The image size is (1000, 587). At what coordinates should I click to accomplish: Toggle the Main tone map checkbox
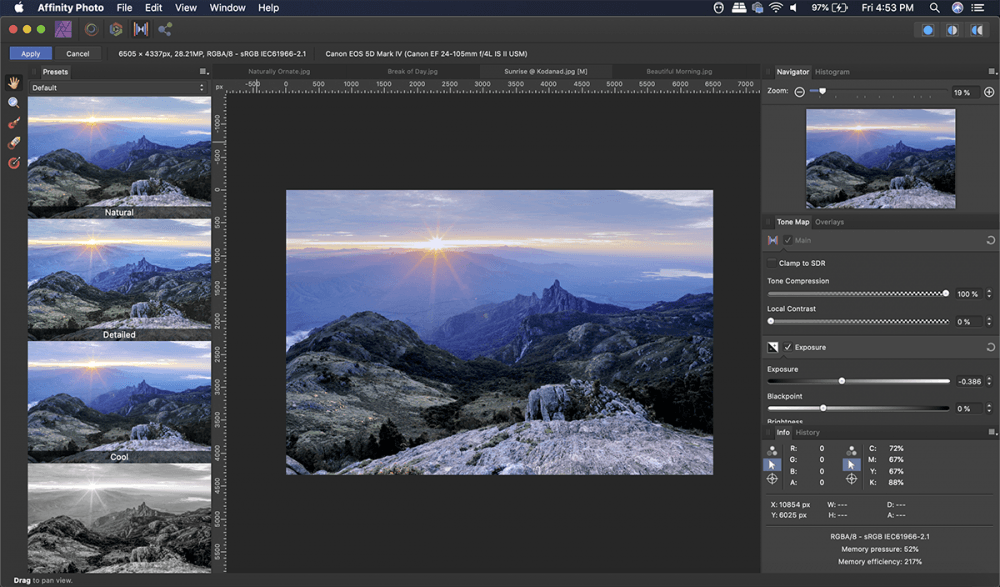pos(788,240)
